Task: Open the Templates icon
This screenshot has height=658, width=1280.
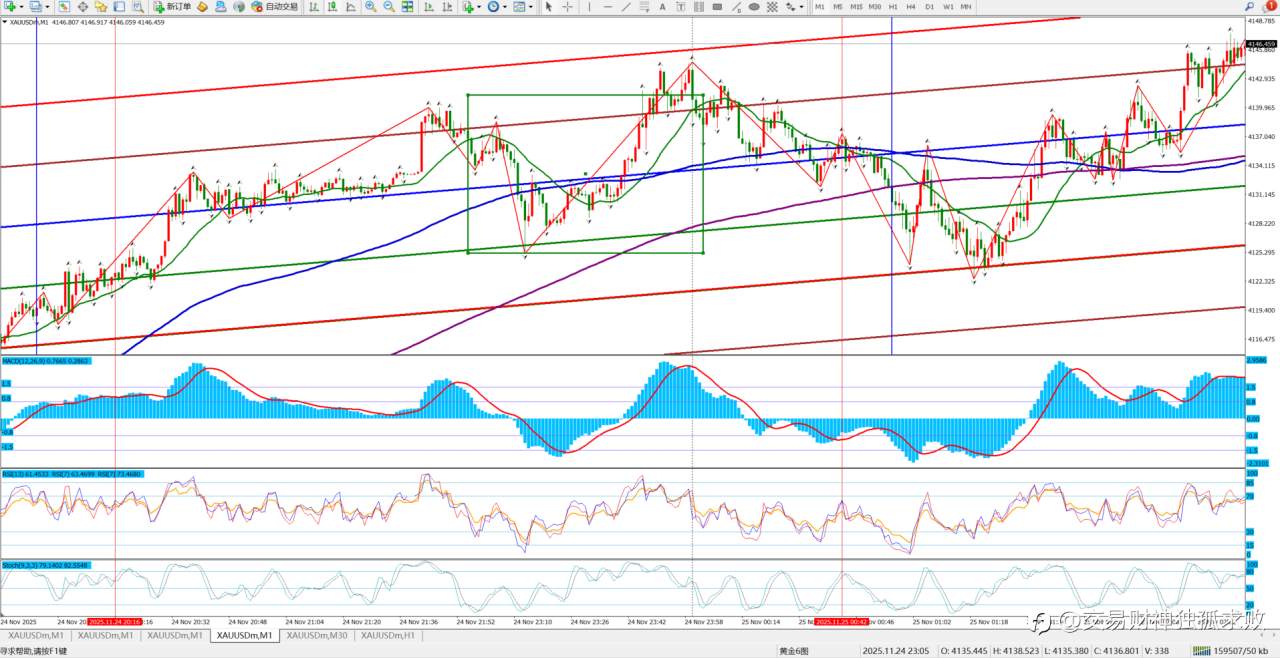Action: click(x=519, y=6)
